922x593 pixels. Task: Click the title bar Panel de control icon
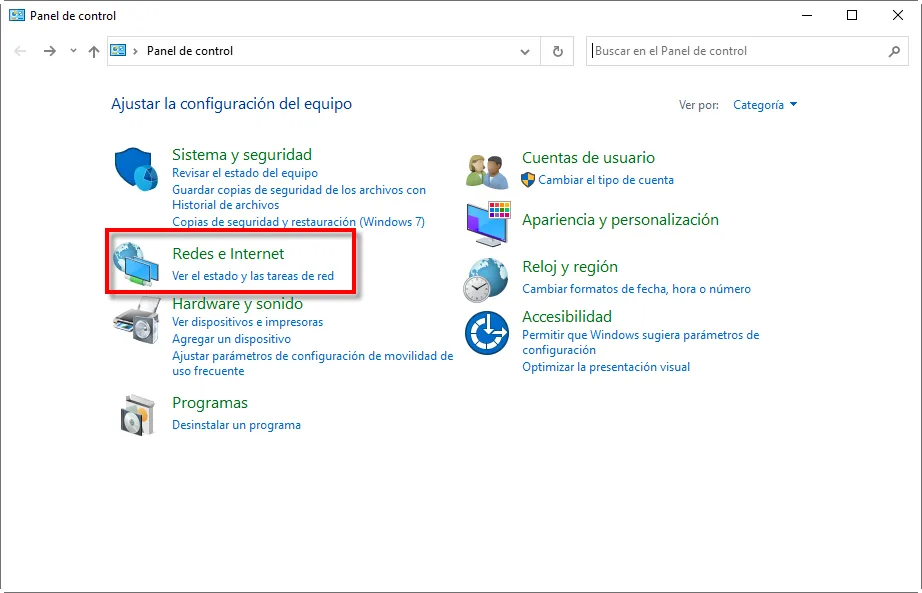(x=16, y=15)
